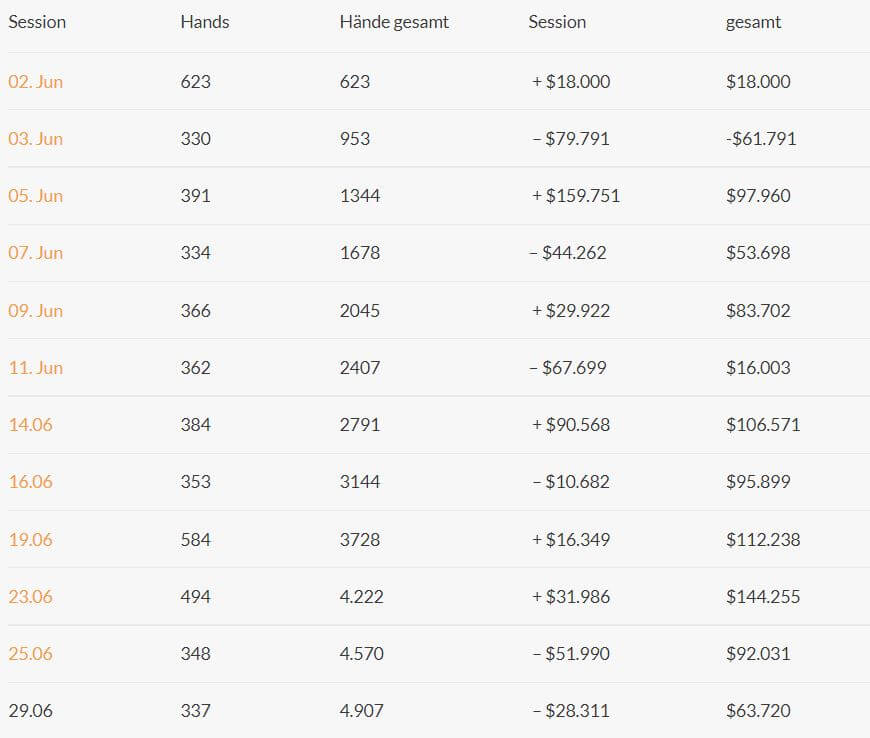Open the 25.06 session link

31,654
